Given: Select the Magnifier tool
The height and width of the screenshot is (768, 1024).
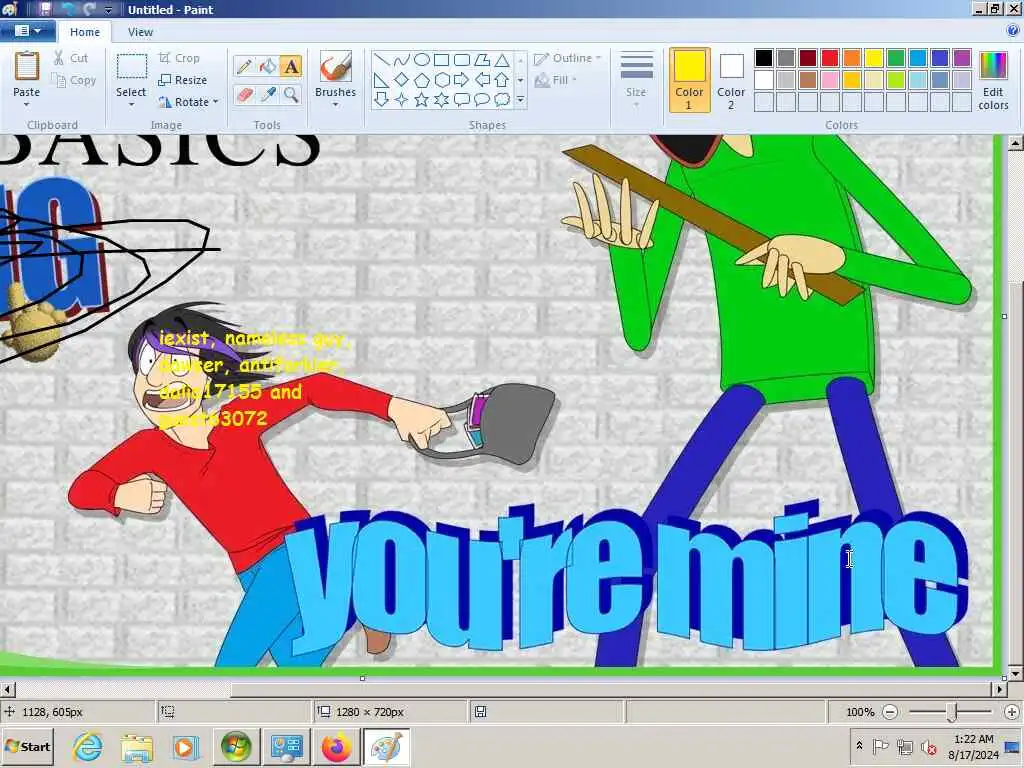Looking at the screenshot, I should (x=291, y=95).
